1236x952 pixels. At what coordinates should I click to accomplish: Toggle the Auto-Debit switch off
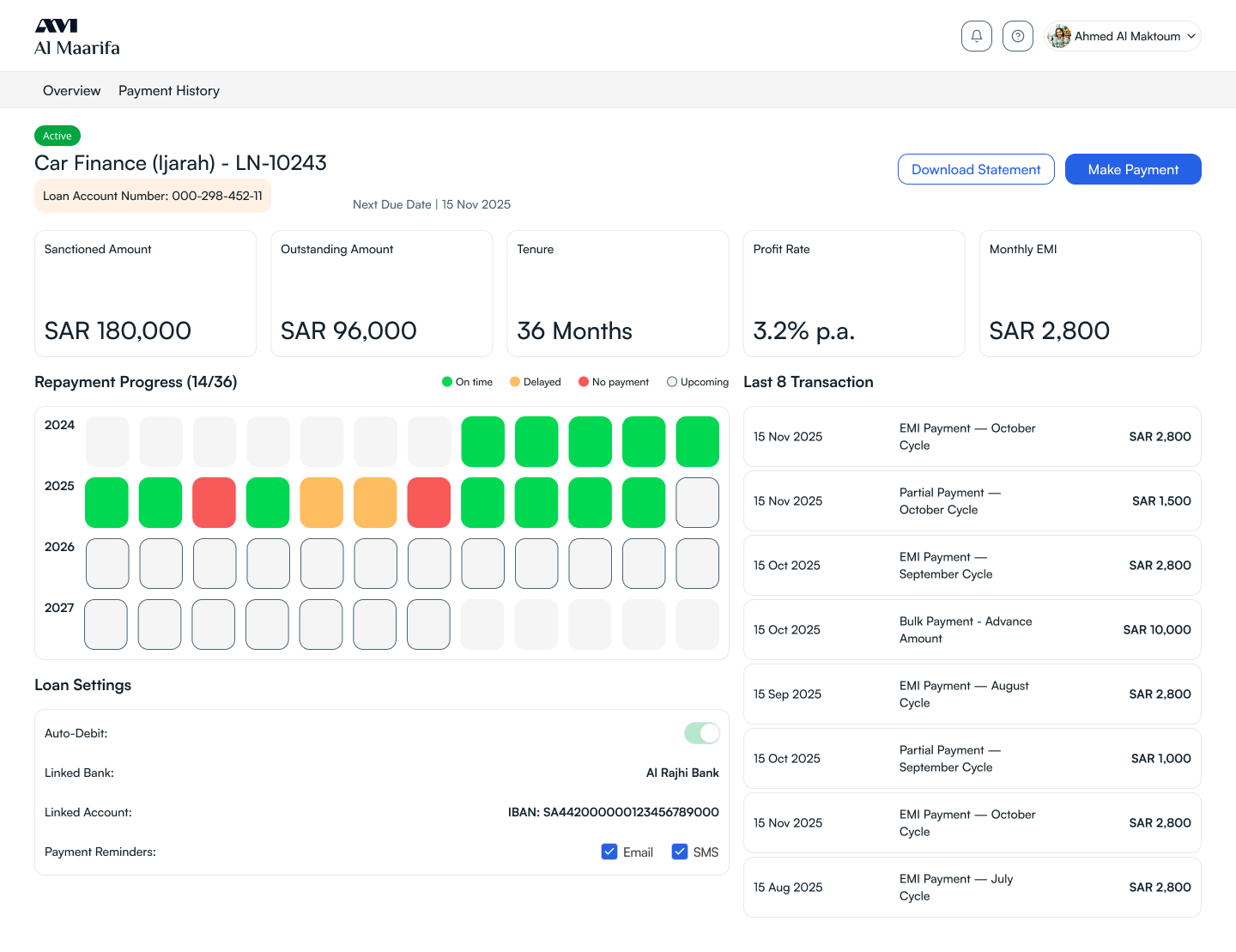pyautogui.click(x=701, y=733)
